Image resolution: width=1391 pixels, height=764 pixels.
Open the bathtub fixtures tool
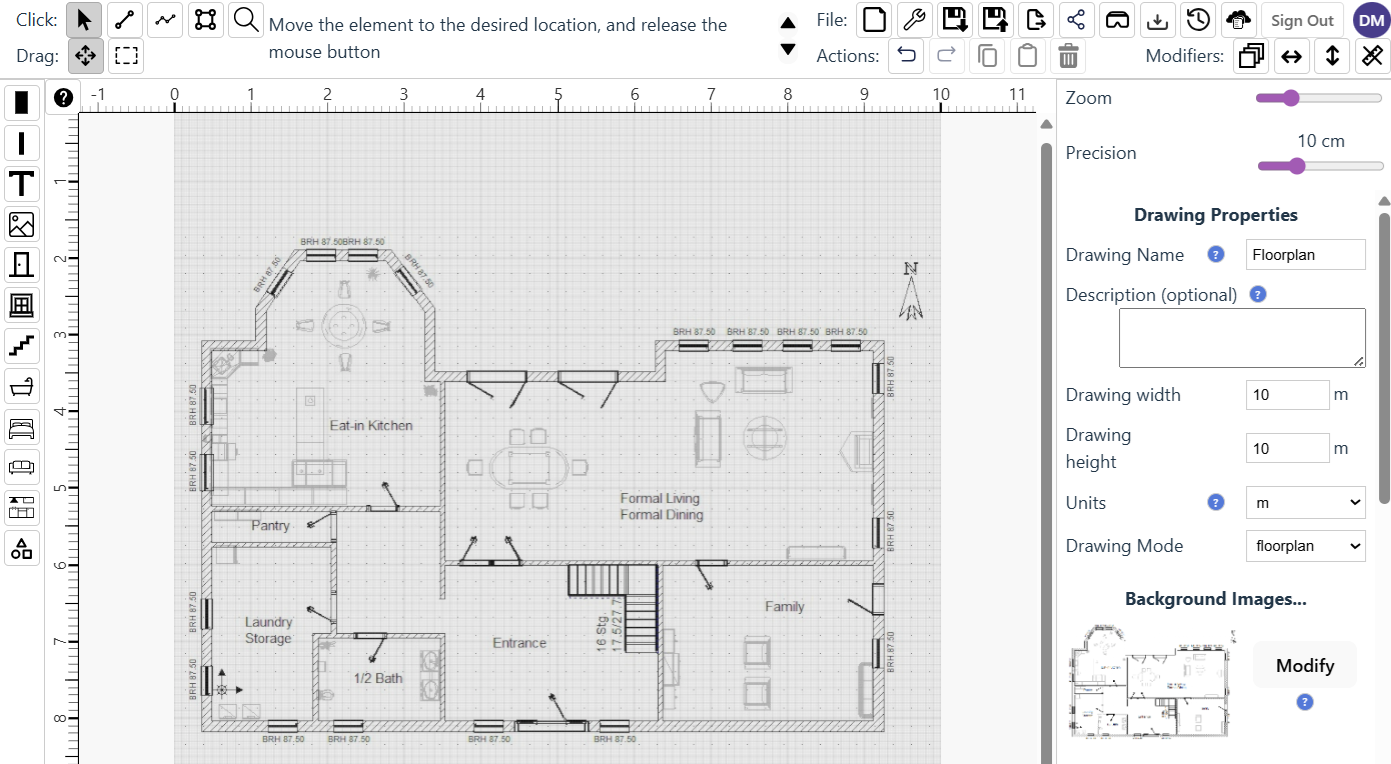[22, 385]
